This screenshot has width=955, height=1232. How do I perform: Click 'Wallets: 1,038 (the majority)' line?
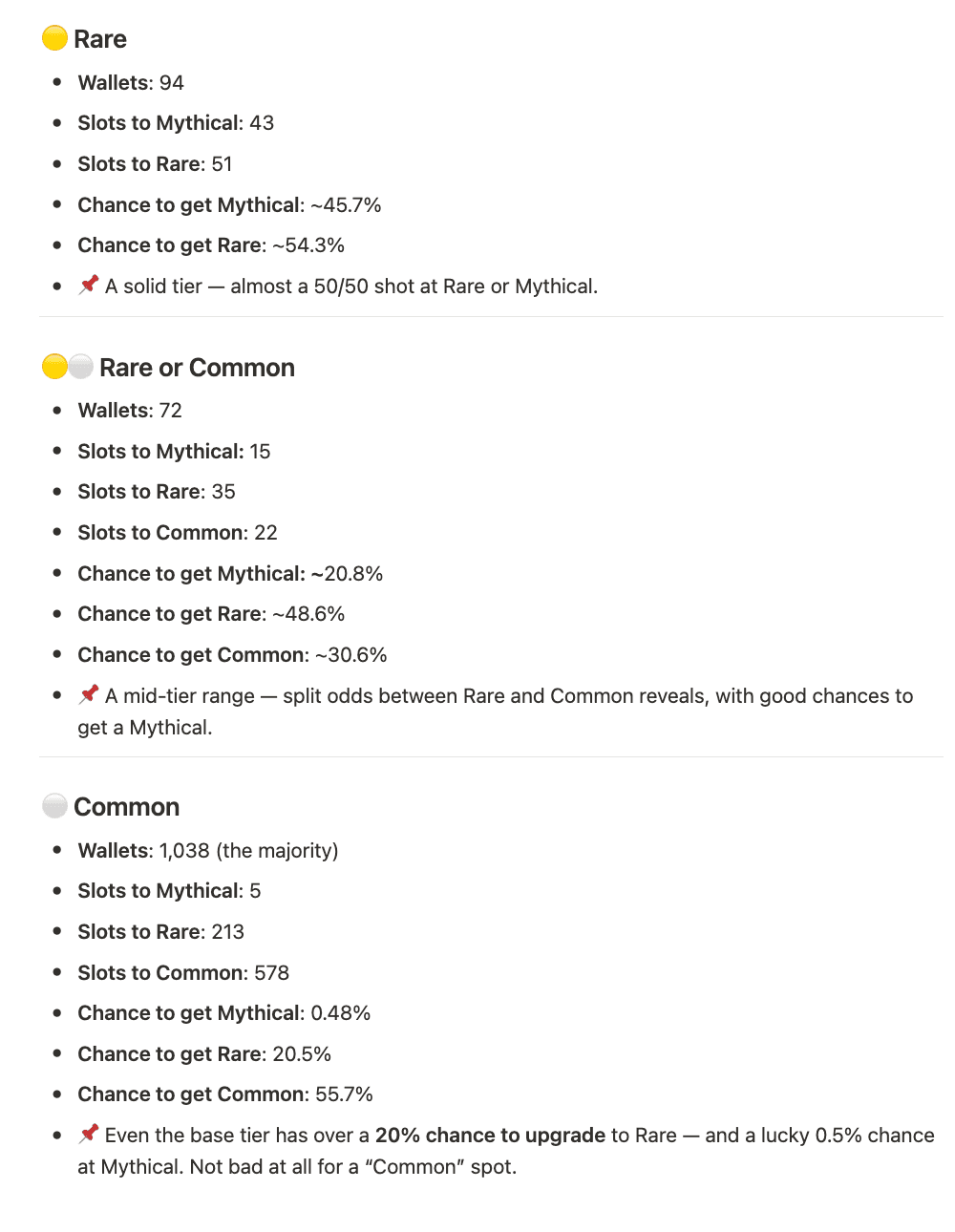[x=208, y=851]
